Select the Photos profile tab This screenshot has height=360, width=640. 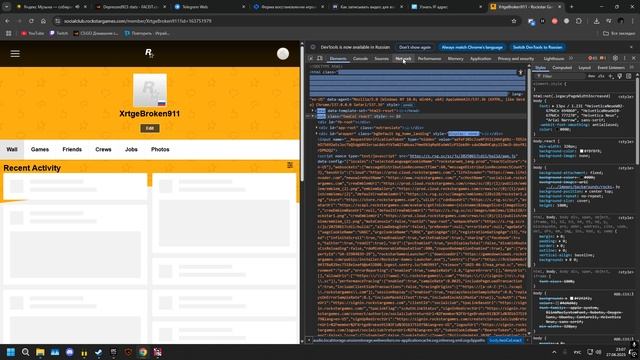click(x=160, y=149)
